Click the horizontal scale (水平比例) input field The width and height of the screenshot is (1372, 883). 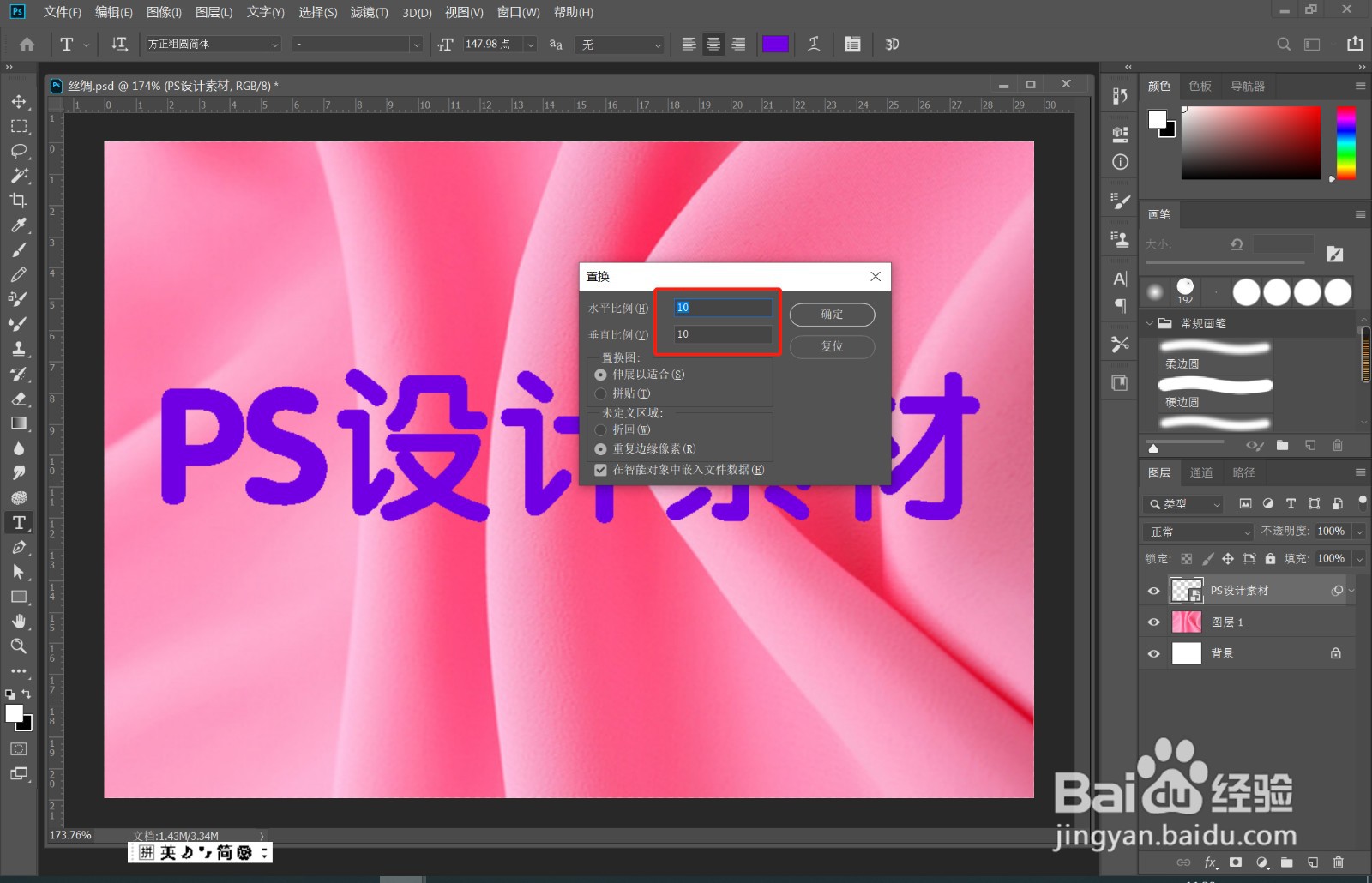[x=723, y=307]
